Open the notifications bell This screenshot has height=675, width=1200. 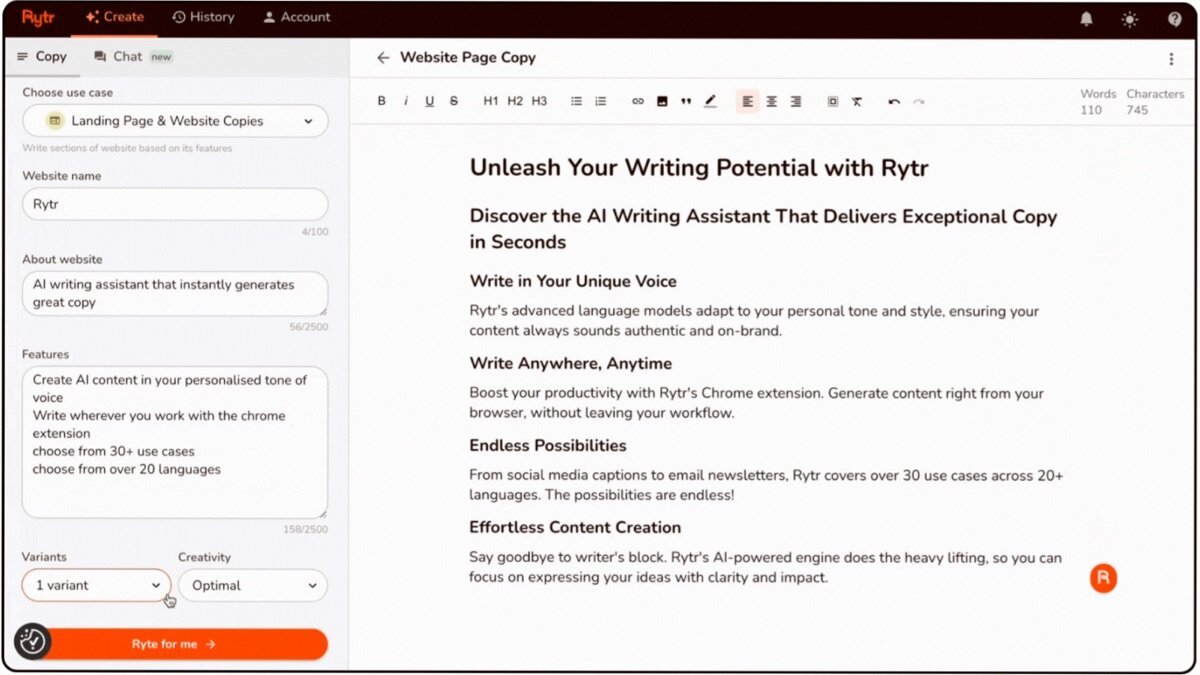click(x=1086, y=18)
